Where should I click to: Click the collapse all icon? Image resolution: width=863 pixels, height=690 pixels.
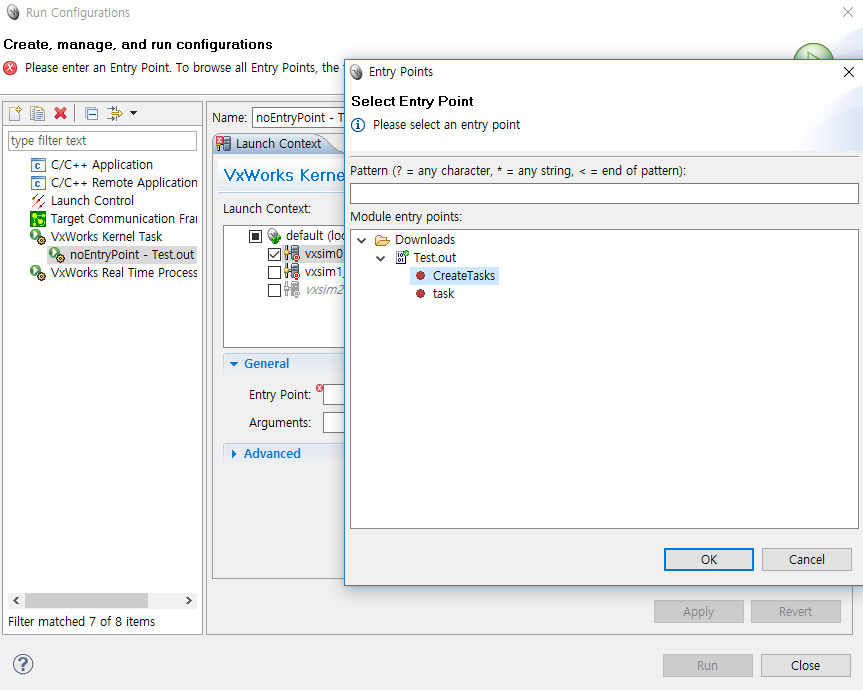(x=91, y=113)
